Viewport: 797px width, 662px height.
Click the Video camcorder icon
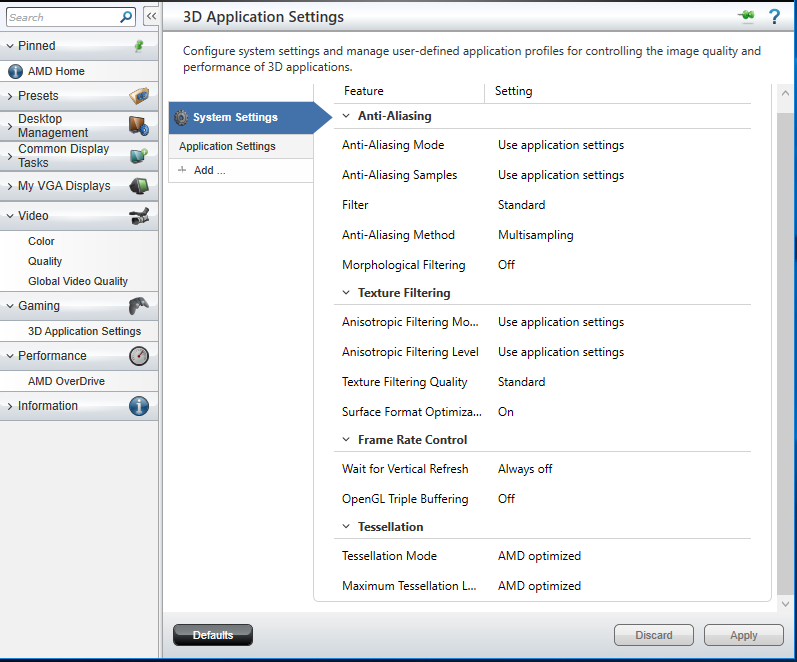coord(139,216)
